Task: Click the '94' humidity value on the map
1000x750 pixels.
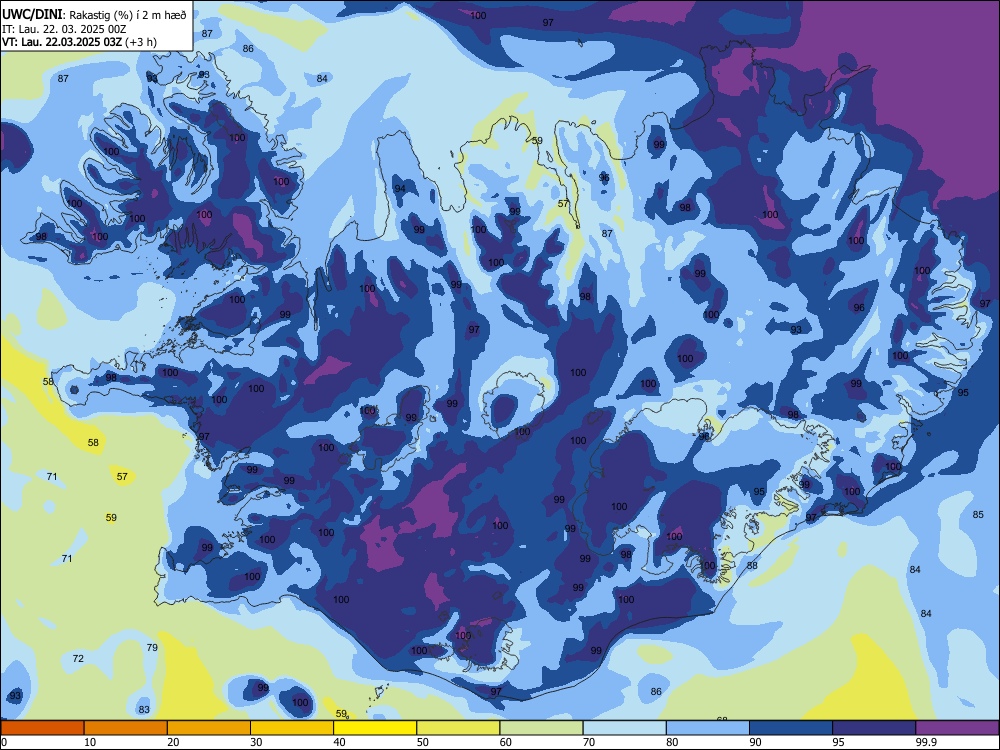Action: click(x=400, y=189)
